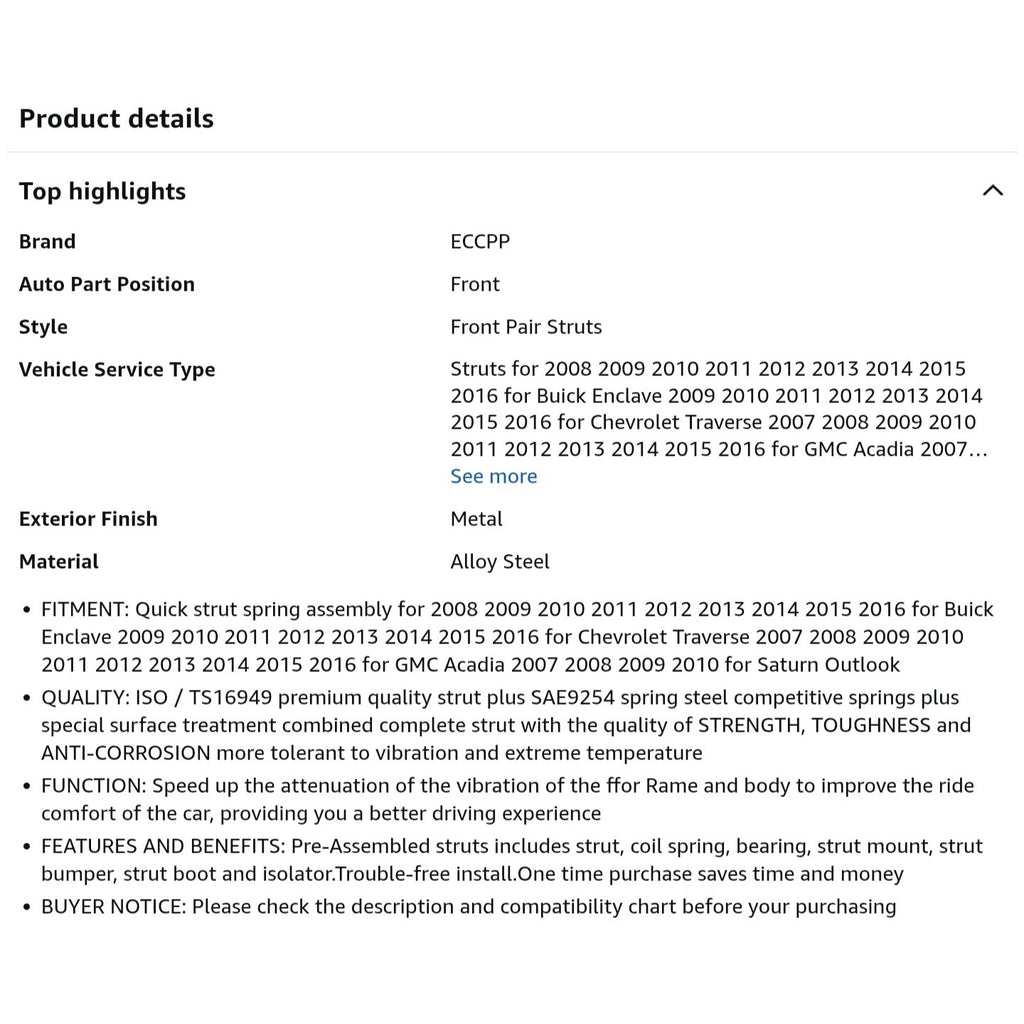Viewport: 1024px width, 1024px height.
Task: Select the ECCPP brand value
Action: coord(480,242)
